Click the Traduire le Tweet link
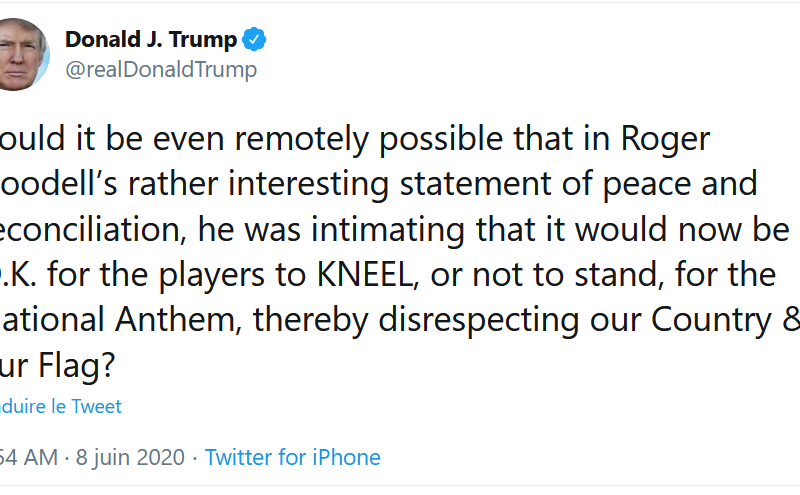 (x=60, y=406)
